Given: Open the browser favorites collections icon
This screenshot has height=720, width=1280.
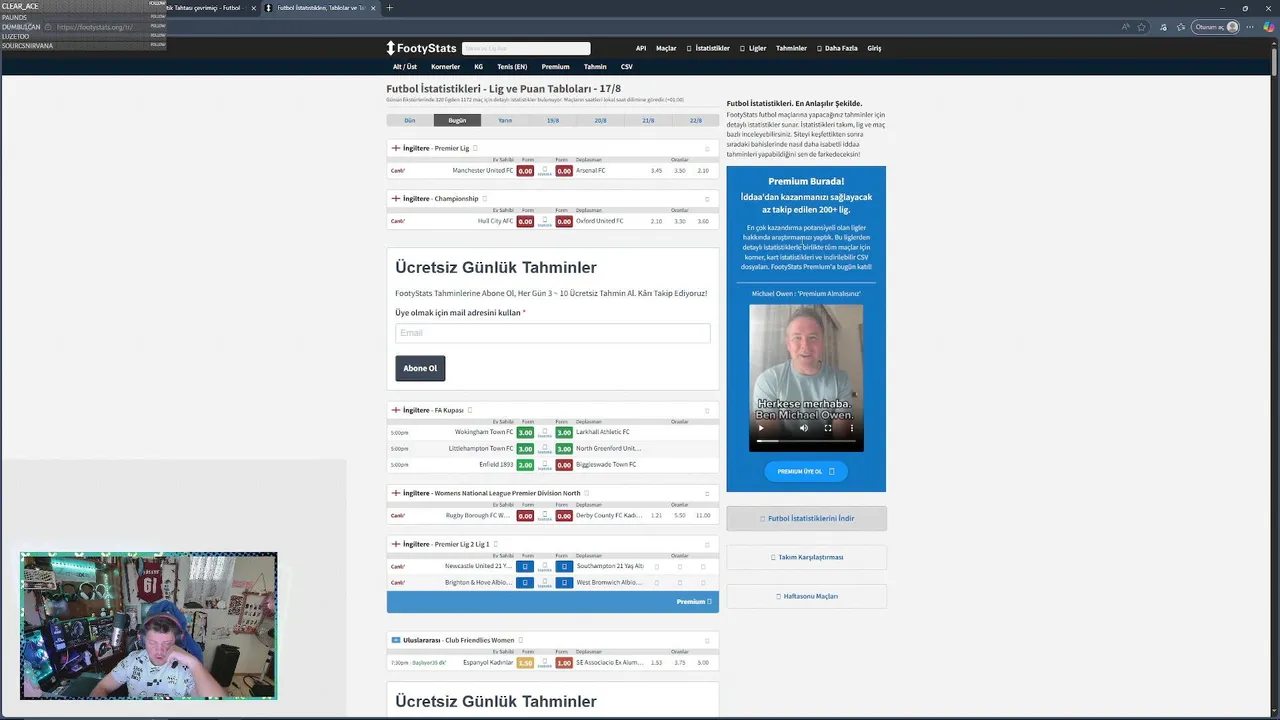Looking at the screenshot, I should tap(1180, 27).
